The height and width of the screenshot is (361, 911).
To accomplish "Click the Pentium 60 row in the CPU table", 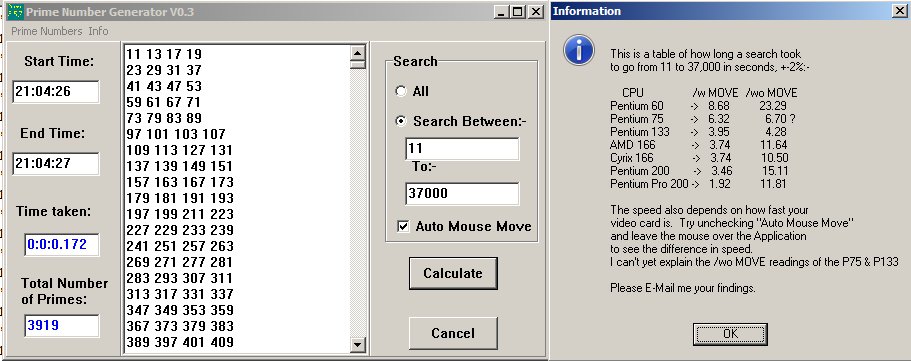I will point(699,106).
